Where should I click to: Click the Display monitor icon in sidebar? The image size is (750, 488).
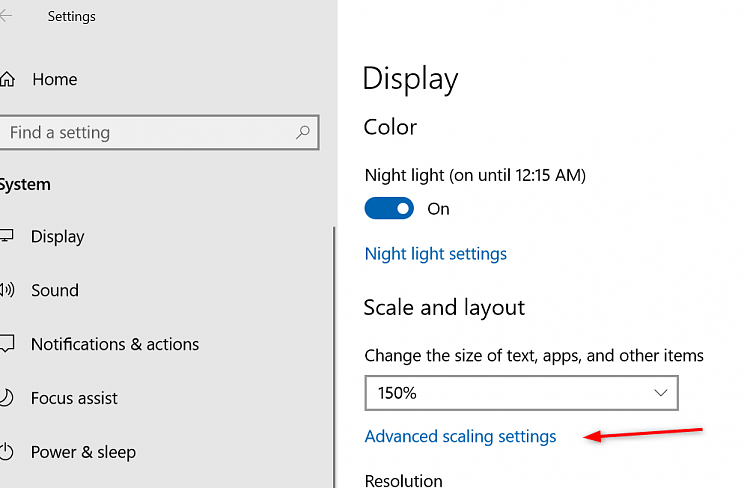click(8, 237)
